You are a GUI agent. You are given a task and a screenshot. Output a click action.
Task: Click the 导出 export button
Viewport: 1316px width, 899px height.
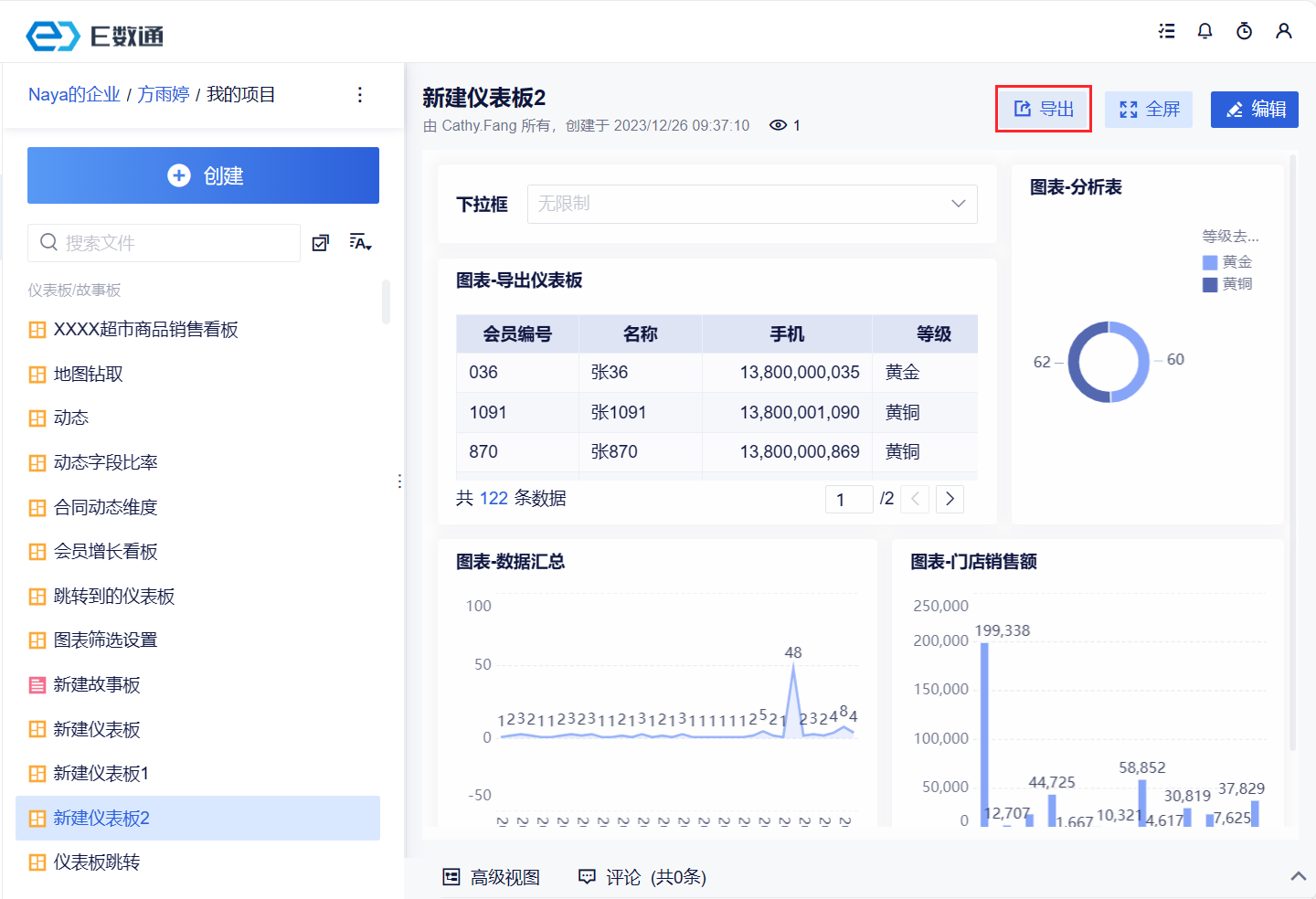[x=1044, y=110]
